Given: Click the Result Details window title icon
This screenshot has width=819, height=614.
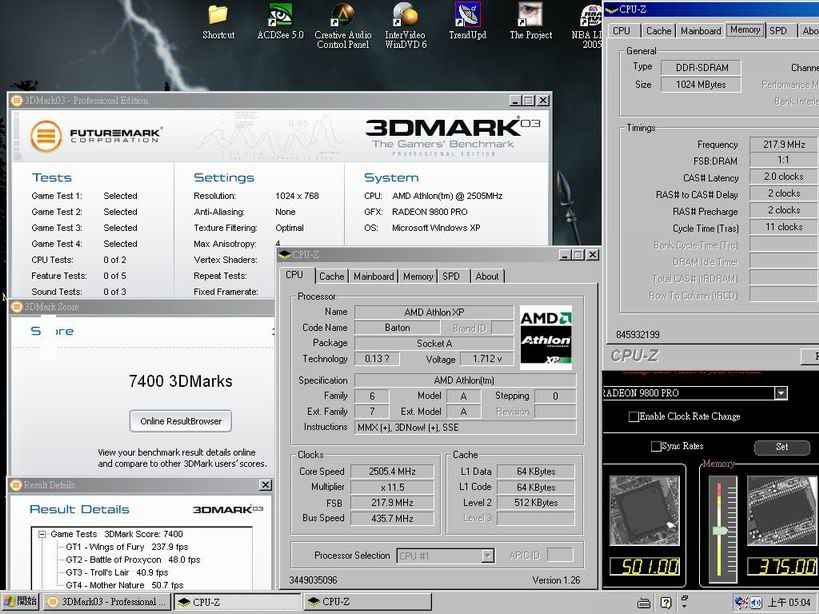Looking at the screenshot, I should (x=15, y=485).
